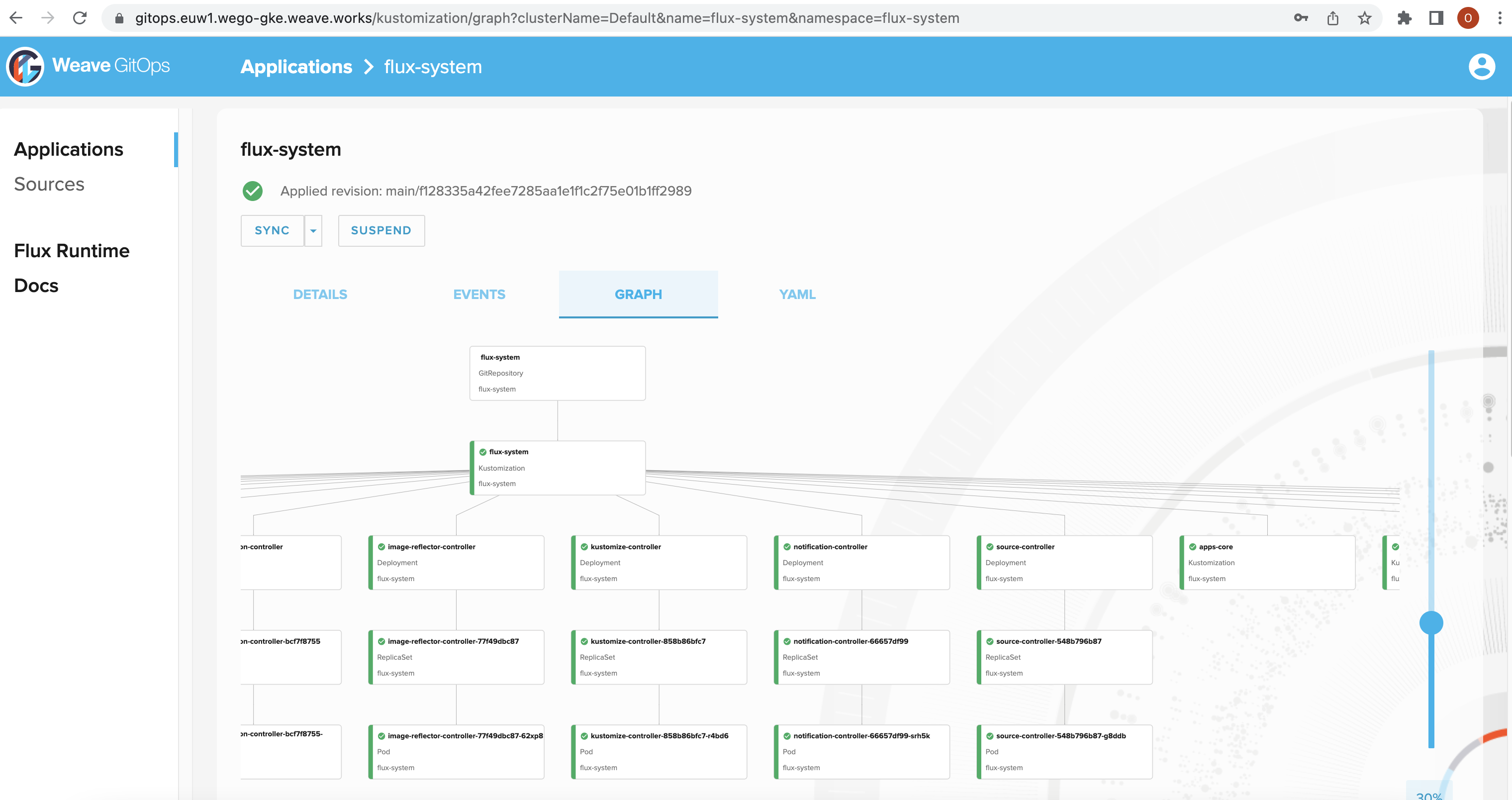Viewport: 1512px width, 800px height.
Task: Click the page reload icon
Action: pyautogui.click(x=80, y=17)
